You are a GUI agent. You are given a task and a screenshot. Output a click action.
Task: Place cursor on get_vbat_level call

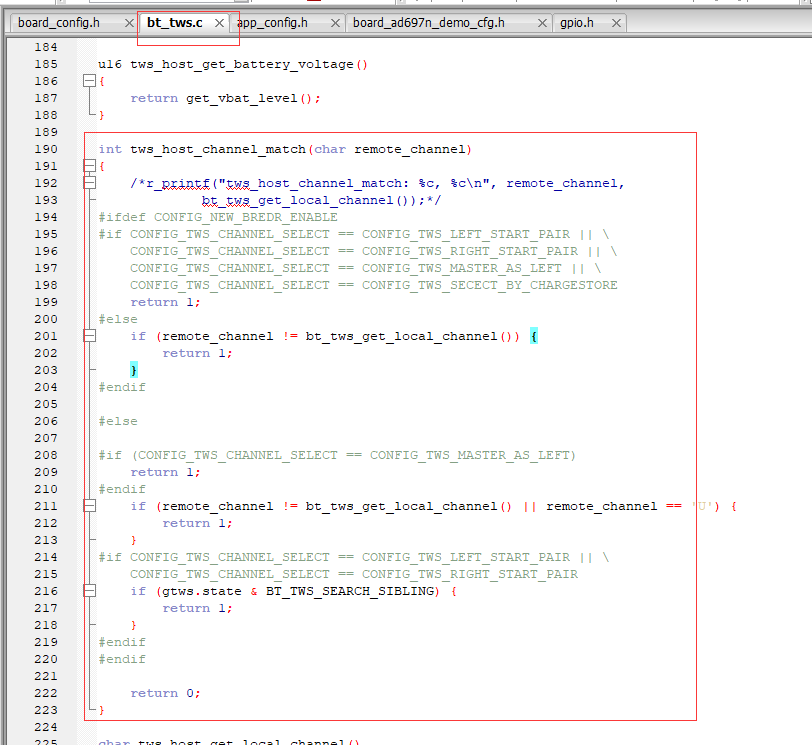[242, 98]
